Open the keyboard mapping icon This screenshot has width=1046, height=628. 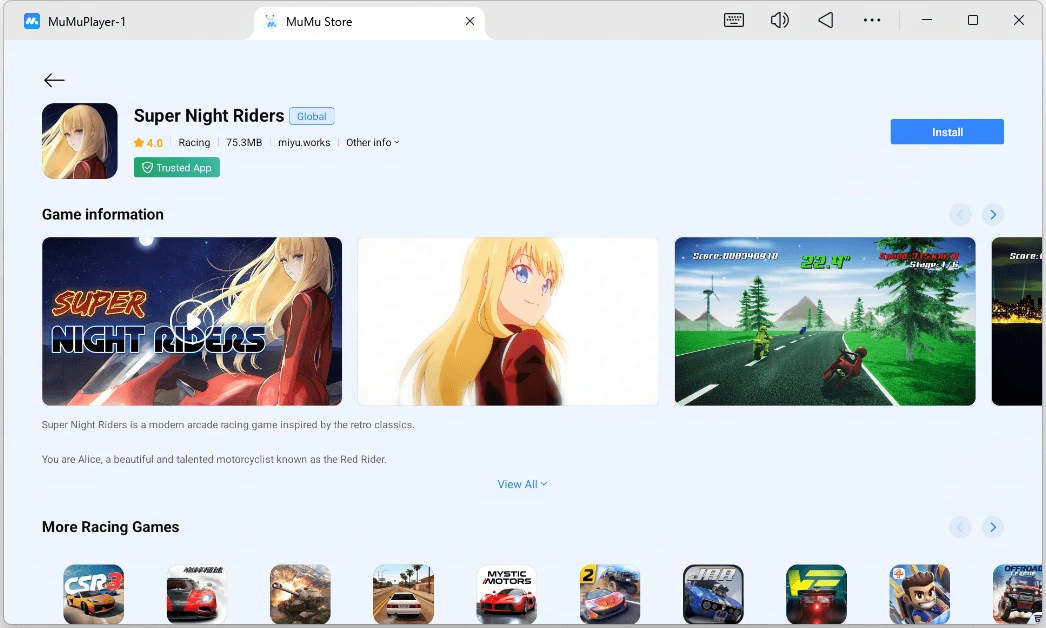tap(734, 20)
